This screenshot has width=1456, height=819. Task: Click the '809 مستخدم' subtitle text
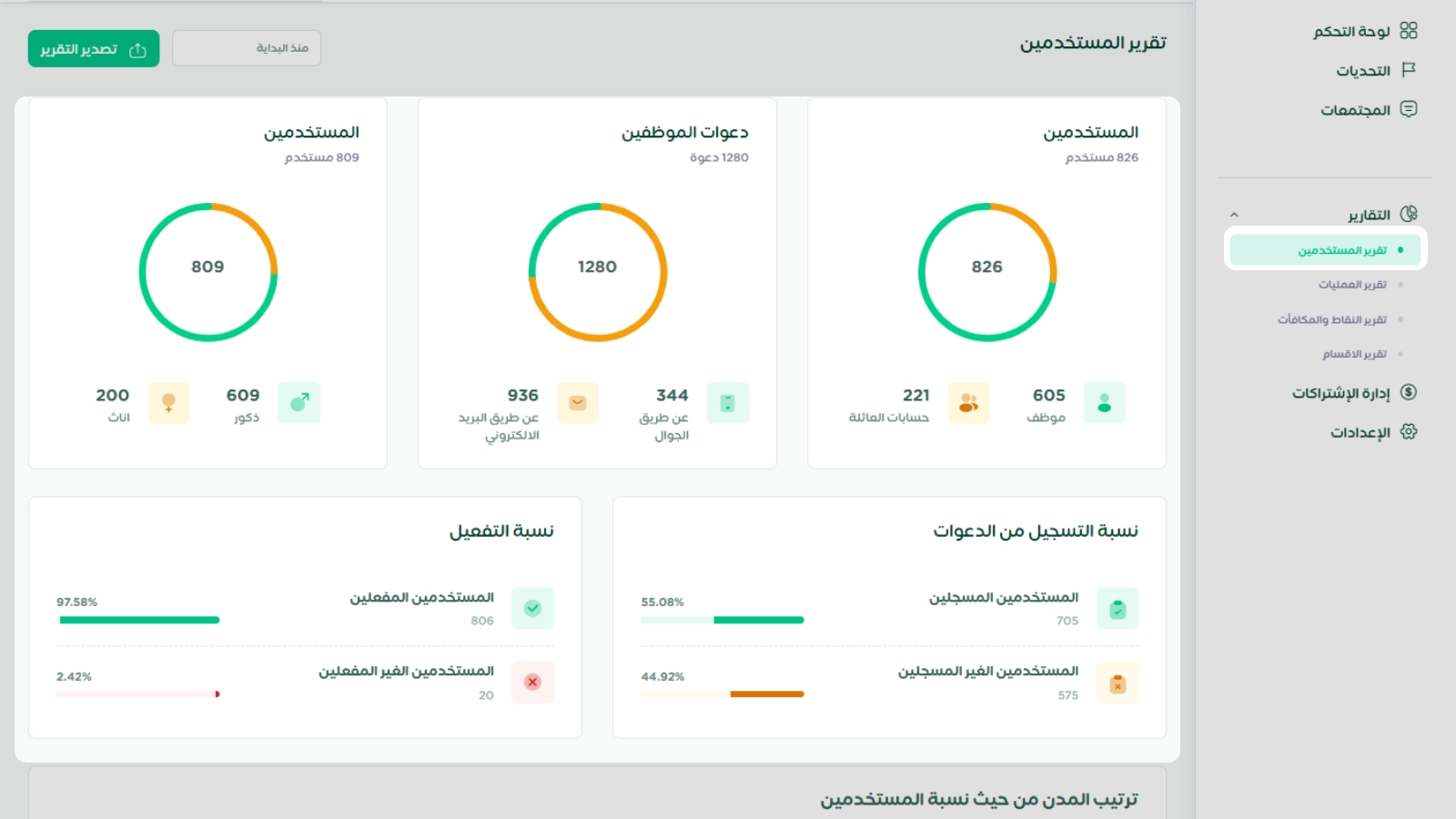pos(322,157)
